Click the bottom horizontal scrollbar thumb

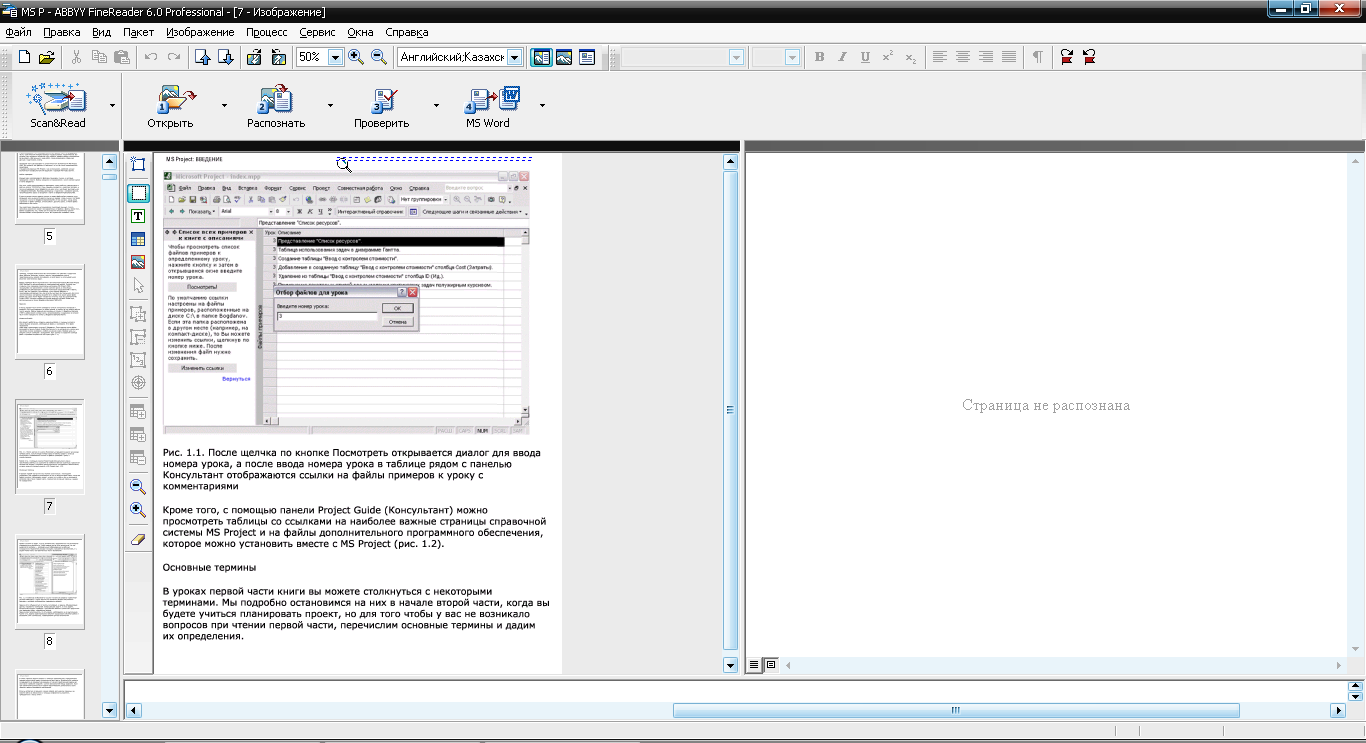pos(956,710)
